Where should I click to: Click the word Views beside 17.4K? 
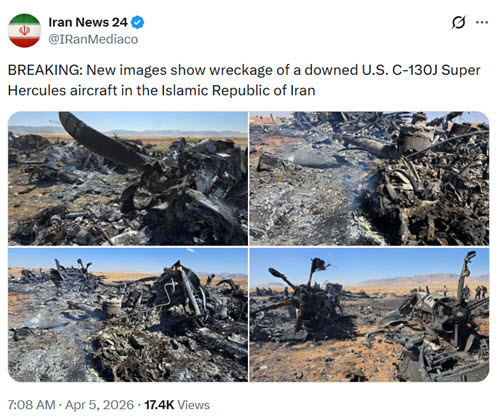(193, 405)
